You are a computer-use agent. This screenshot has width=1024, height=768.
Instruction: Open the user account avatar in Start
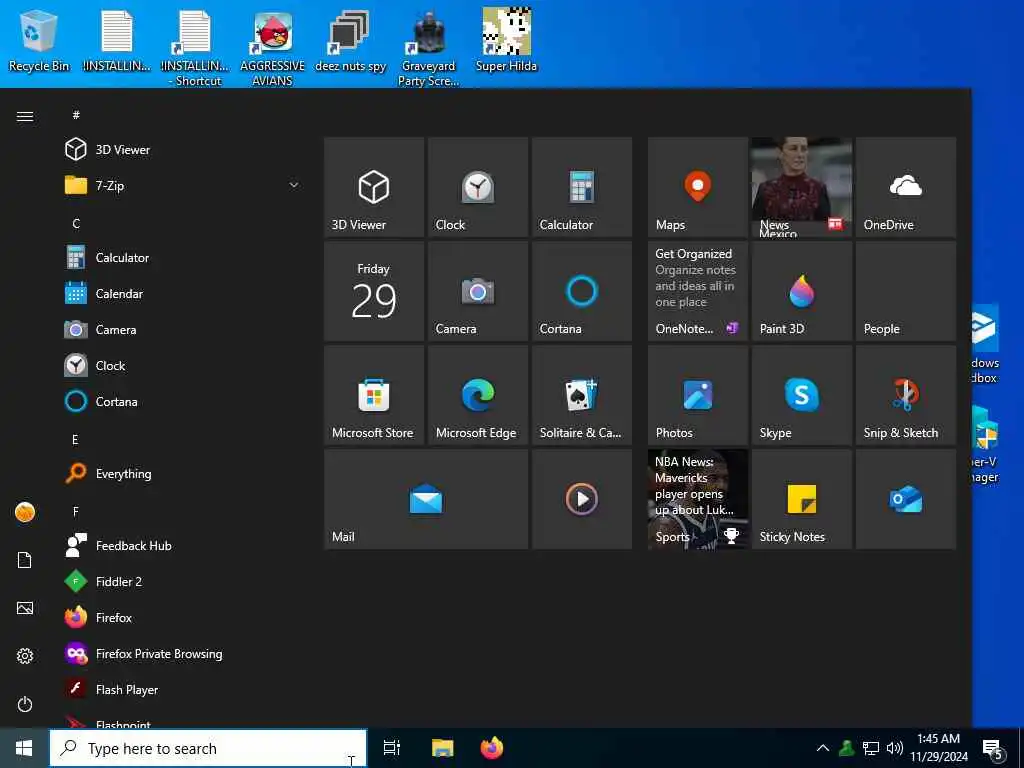click(x=25, y=512)
